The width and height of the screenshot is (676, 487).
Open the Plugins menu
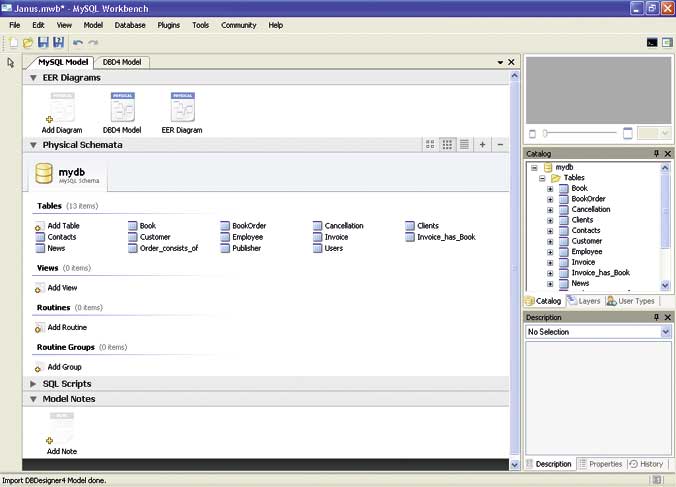click(x=169, y=25)
